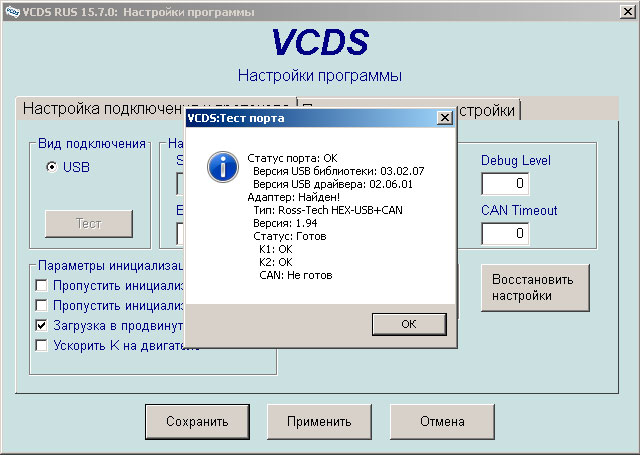Close the VCDS:Тест порта dialog with X
Viewport: 640px width, 455px height.
444,118
